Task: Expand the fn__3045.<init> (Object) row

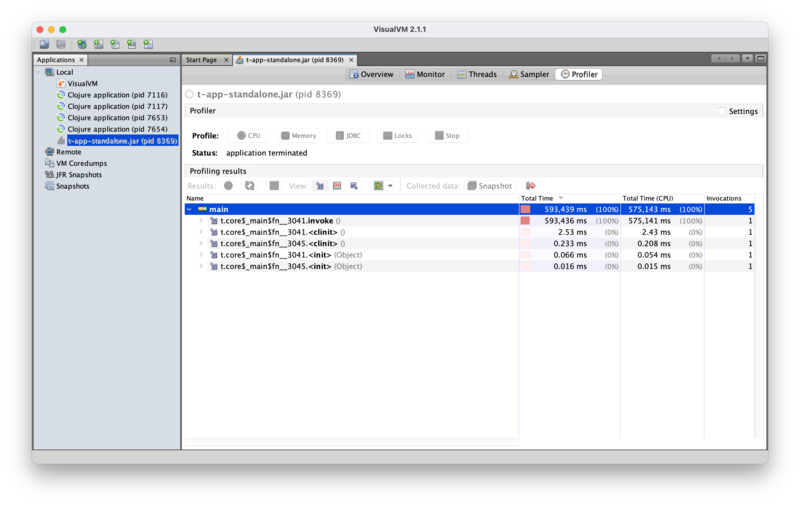Action: coord(201,266)
